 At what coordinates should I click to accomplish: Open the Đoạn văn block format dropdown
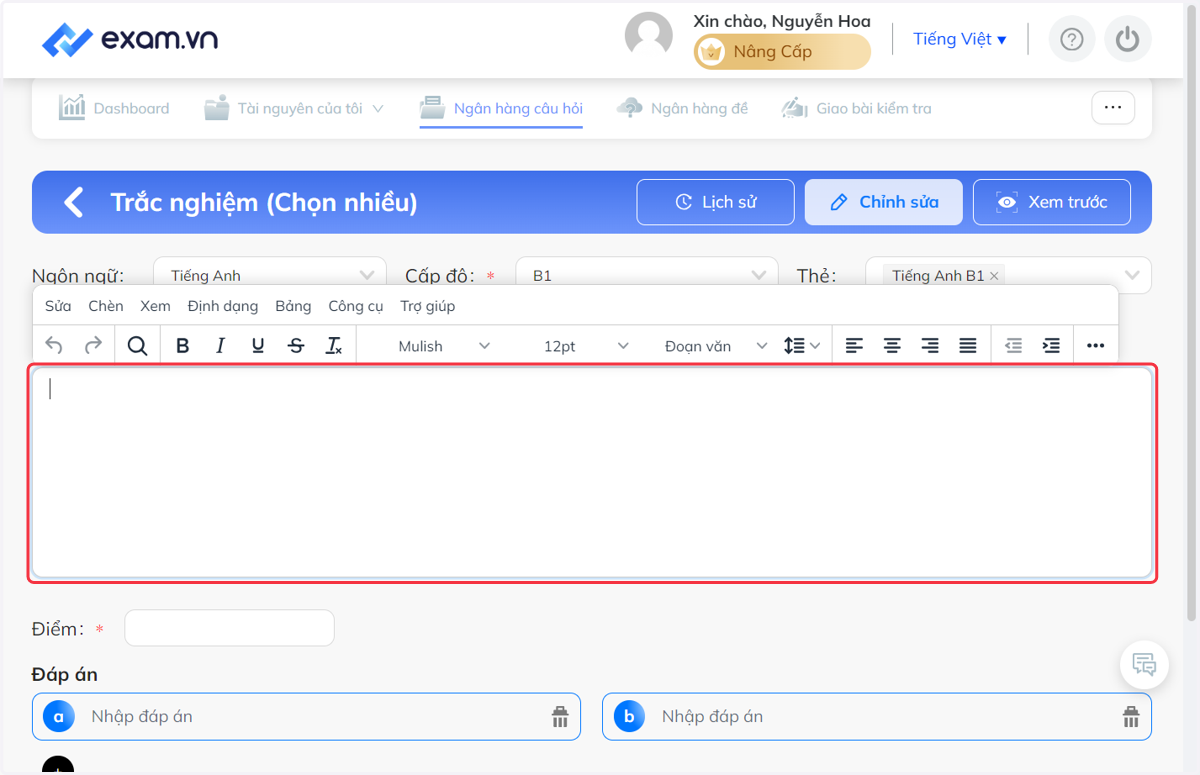tap(716, 346)
